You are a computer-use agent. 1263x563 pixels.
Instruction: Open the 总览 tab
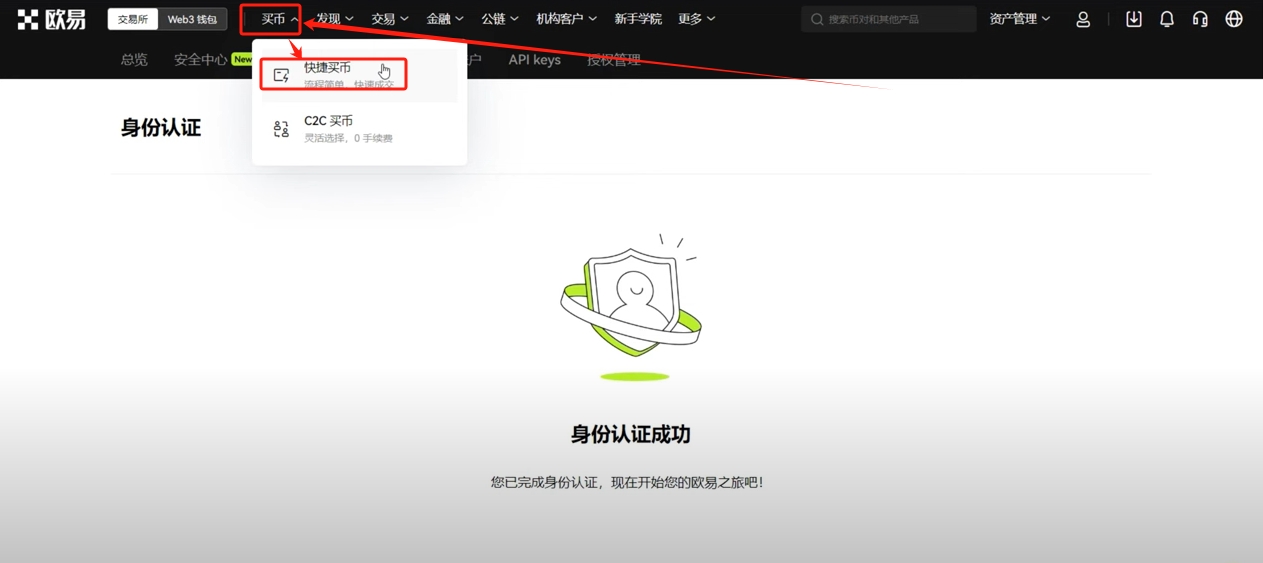point(134,60)
